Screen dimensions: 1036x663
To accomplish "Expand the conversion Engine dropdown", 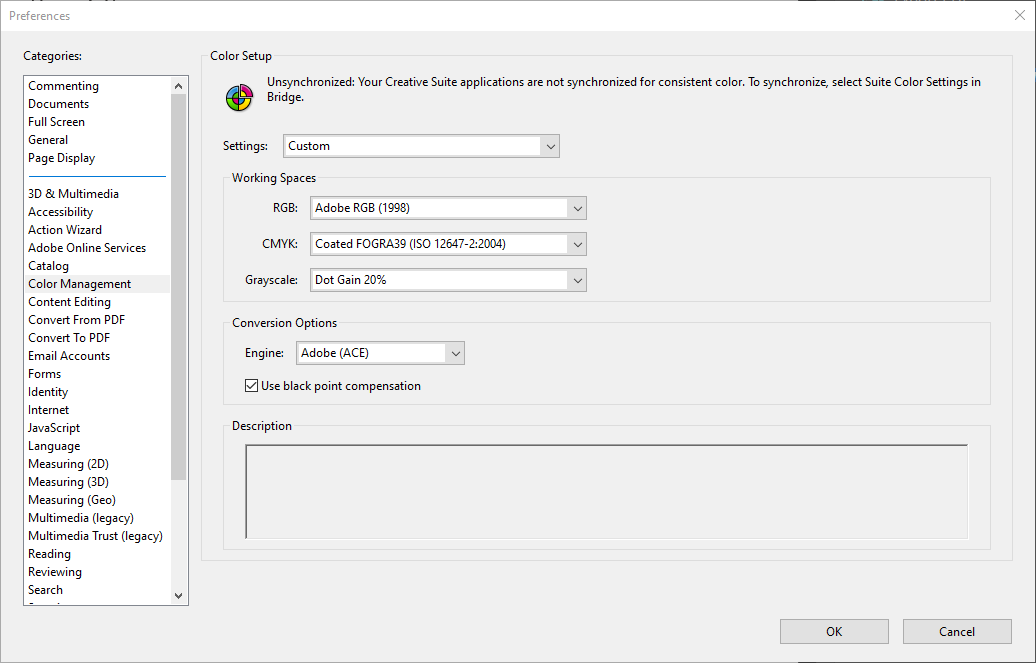I will [x=381, y=353].
